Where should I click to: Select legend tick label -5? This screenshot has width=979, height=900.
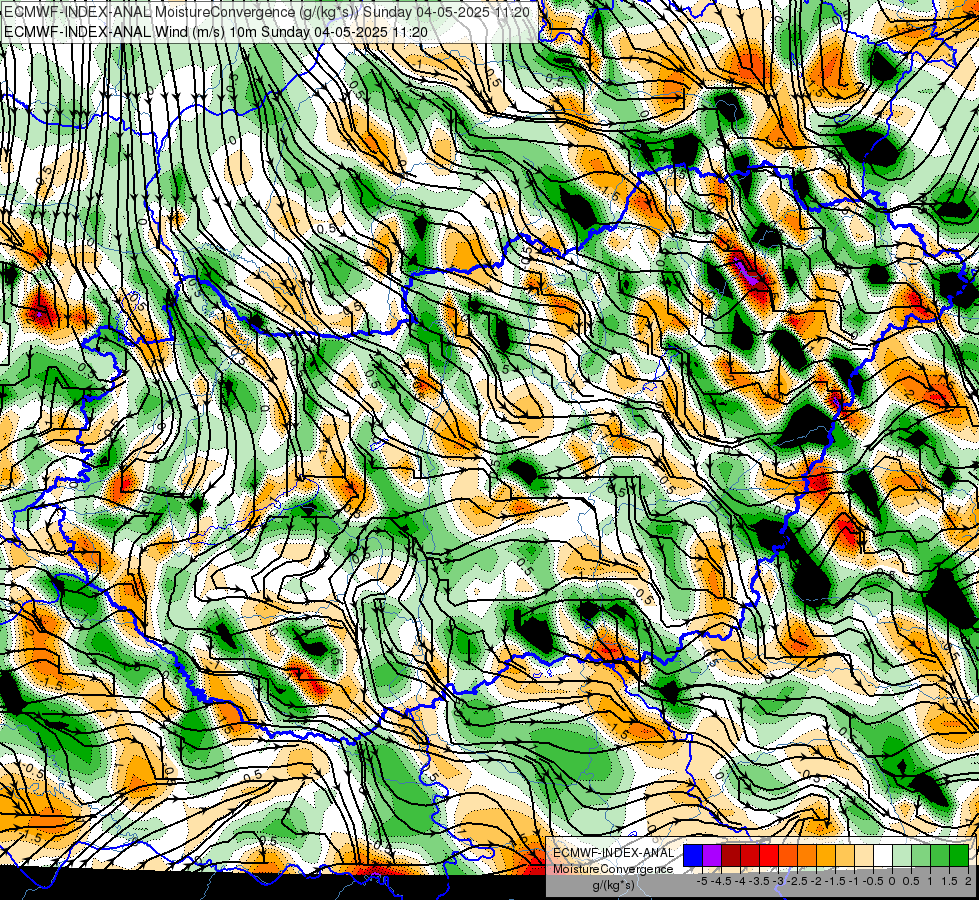point(702,881)
